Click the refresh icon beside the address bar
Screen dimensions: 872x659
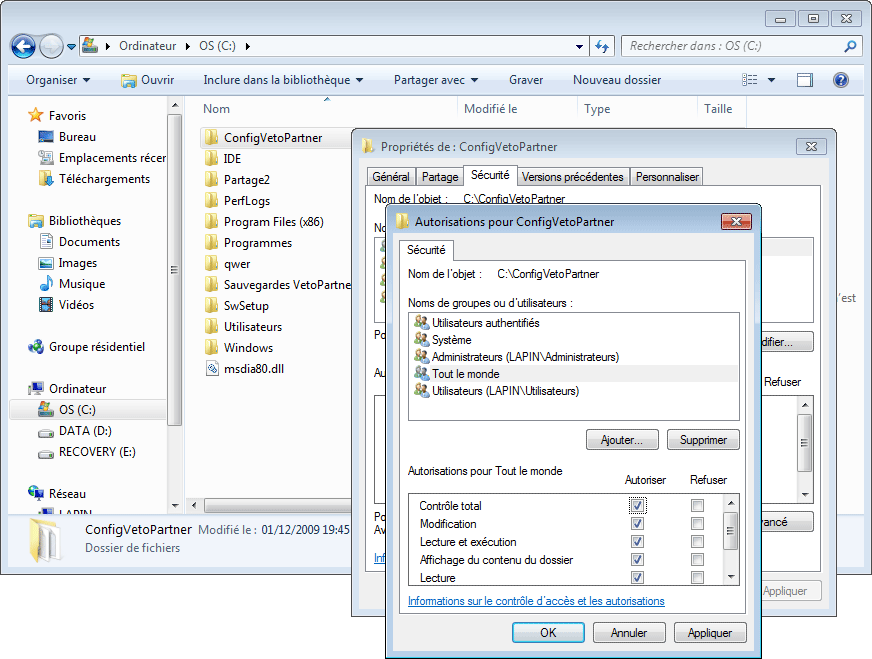(x=601, y=46)
